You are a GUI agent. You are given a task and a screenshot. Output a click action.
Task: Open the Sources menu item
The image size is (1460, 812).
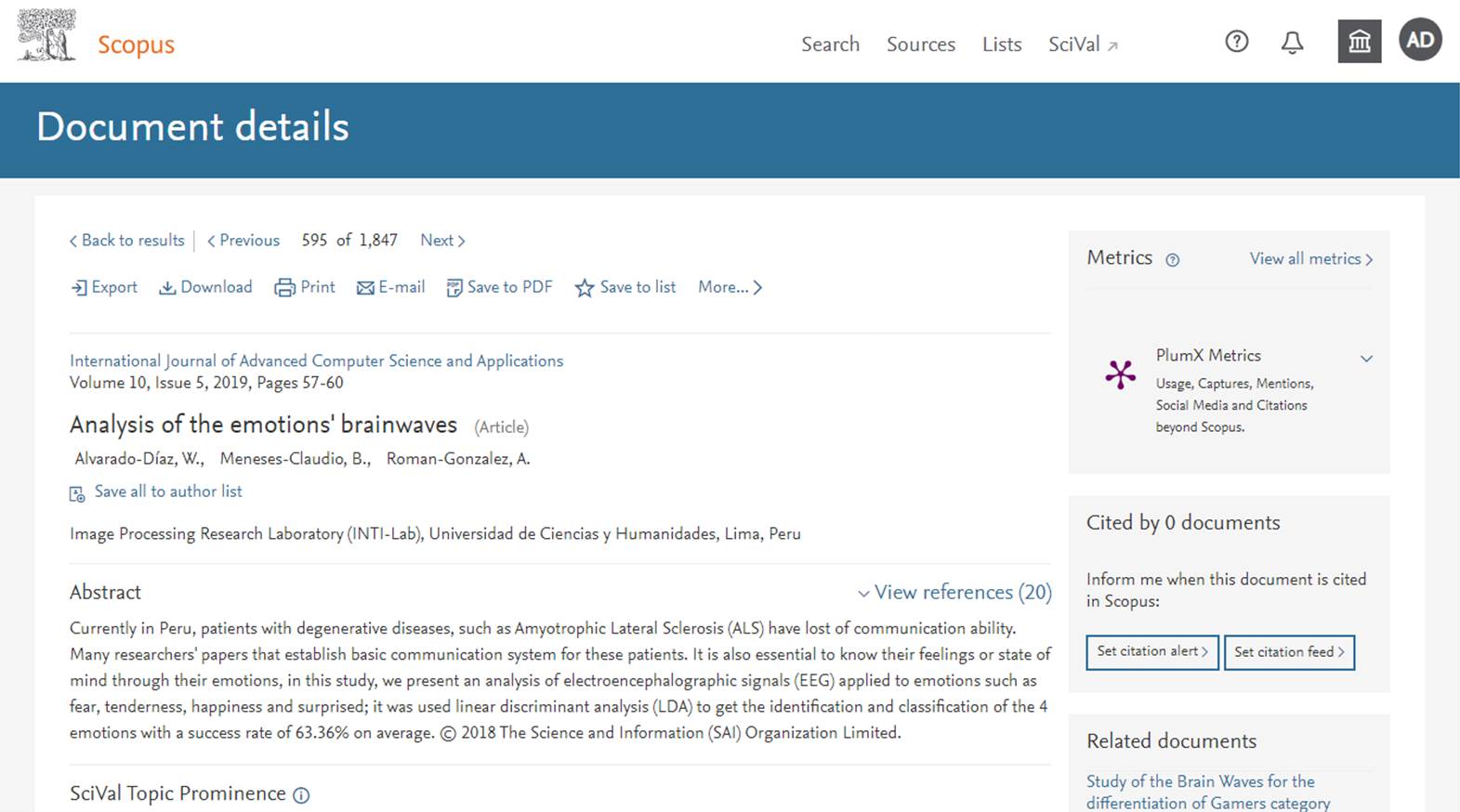921,44
